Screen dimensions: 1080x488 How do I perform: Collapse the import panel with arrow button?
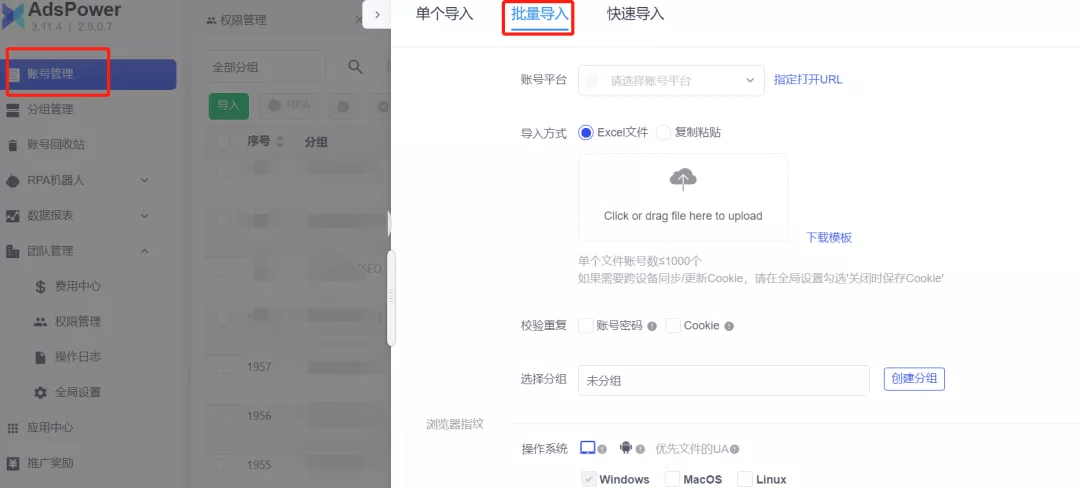(x=377, y=14)
